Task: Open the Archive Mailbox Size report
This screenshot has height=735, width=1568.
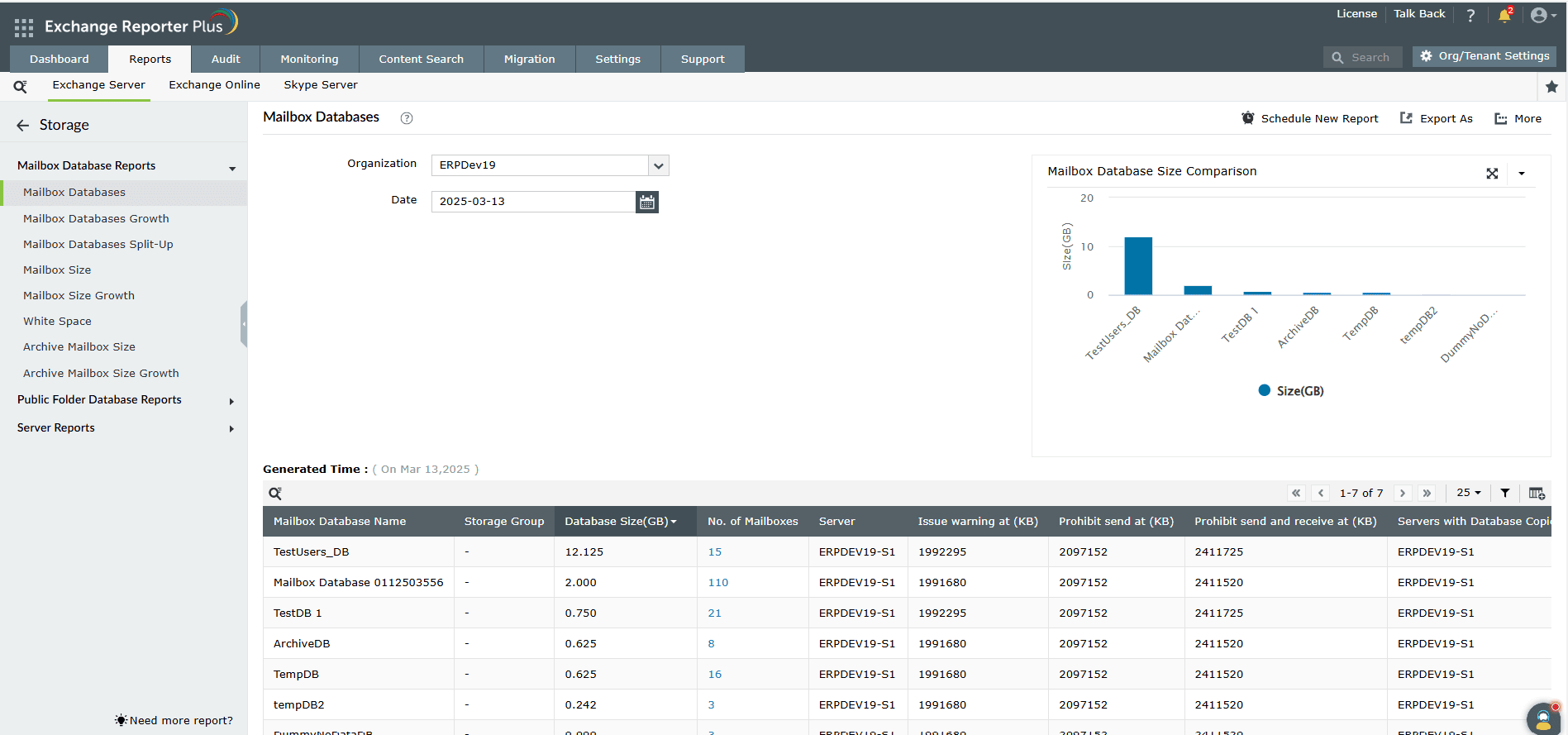Action: (79, 347)
